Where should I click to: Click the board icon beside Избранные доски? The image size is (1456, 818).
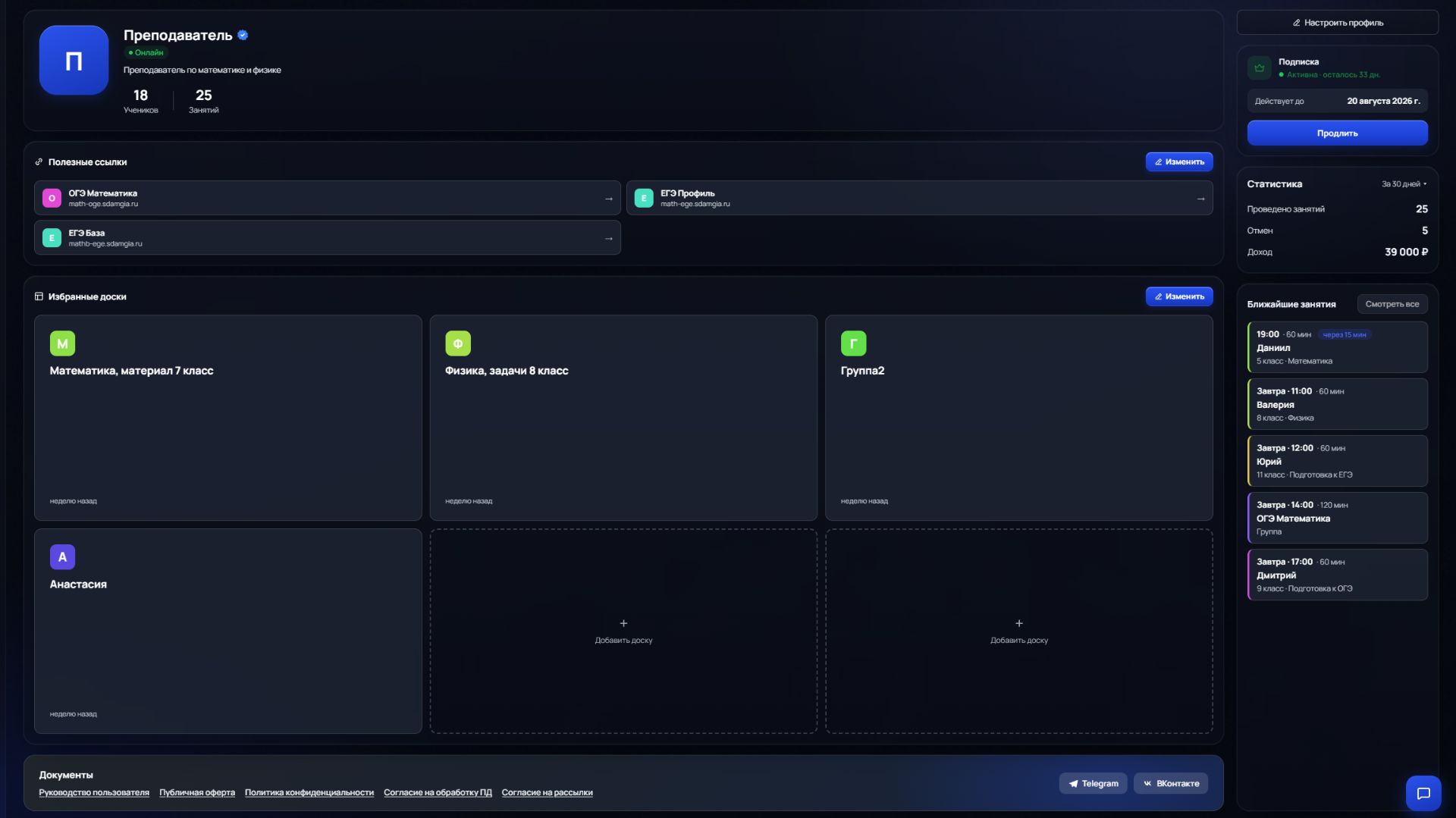click(x=39, y=296)
